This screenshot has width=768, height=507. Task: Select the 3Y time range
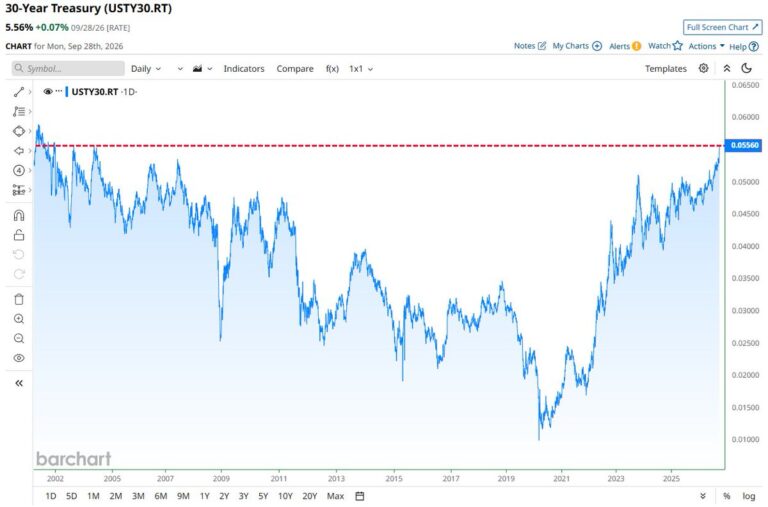[243, 496]
